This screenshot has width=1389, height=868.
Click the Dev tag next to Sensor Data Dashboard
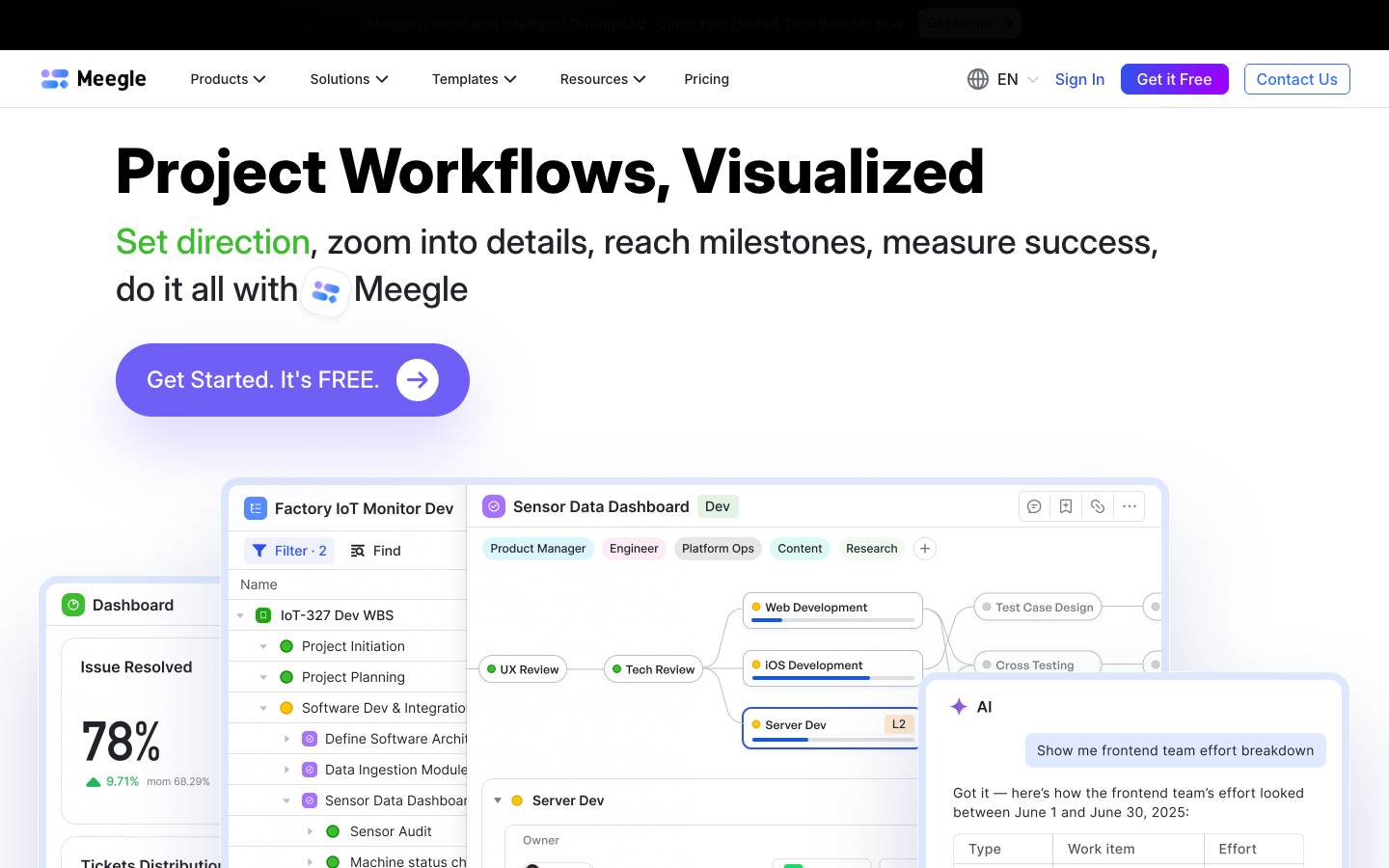tap(718, 506)
